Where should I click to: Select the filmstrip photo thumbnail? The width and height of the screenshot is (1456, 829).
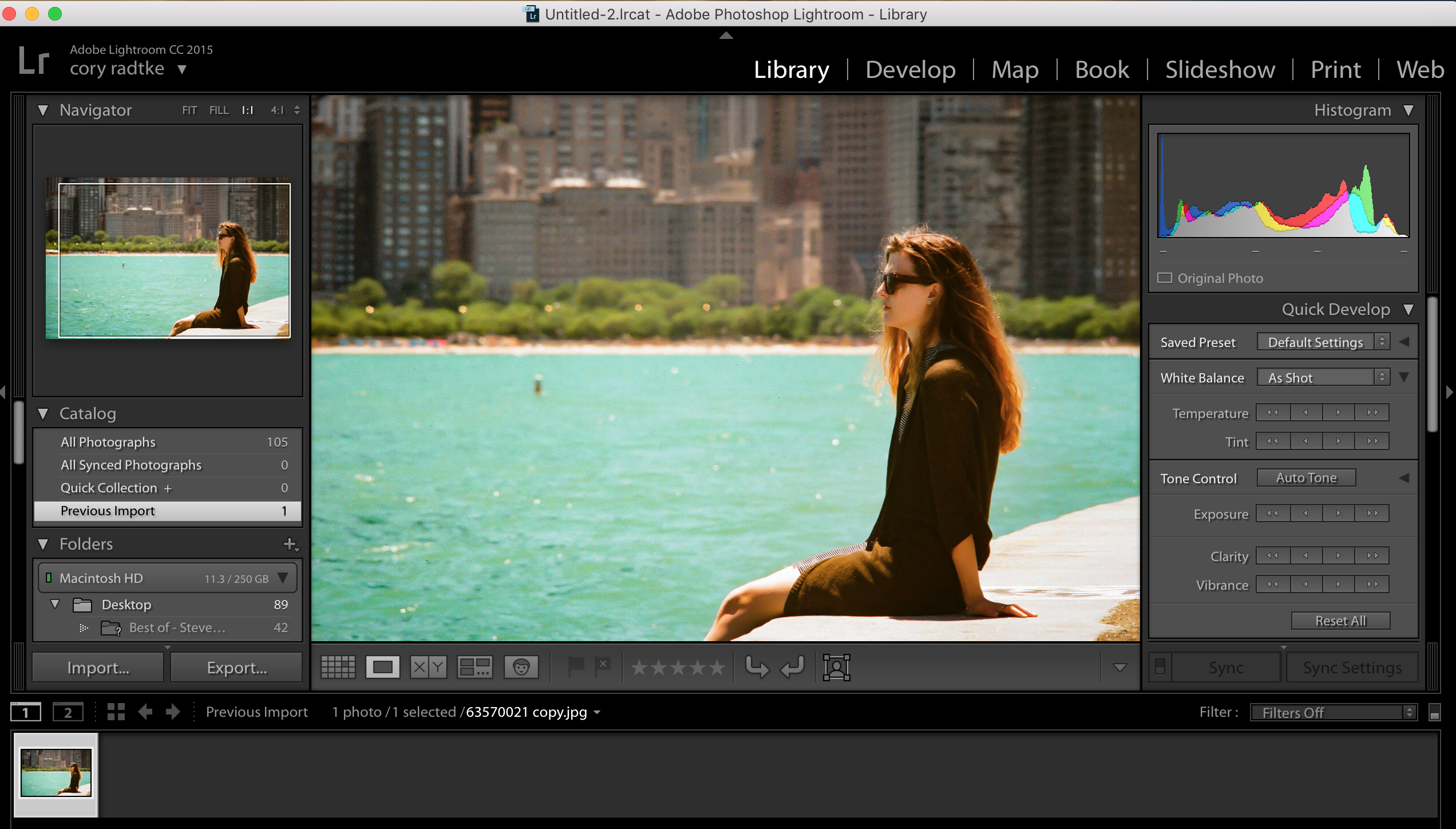[56, 772]
